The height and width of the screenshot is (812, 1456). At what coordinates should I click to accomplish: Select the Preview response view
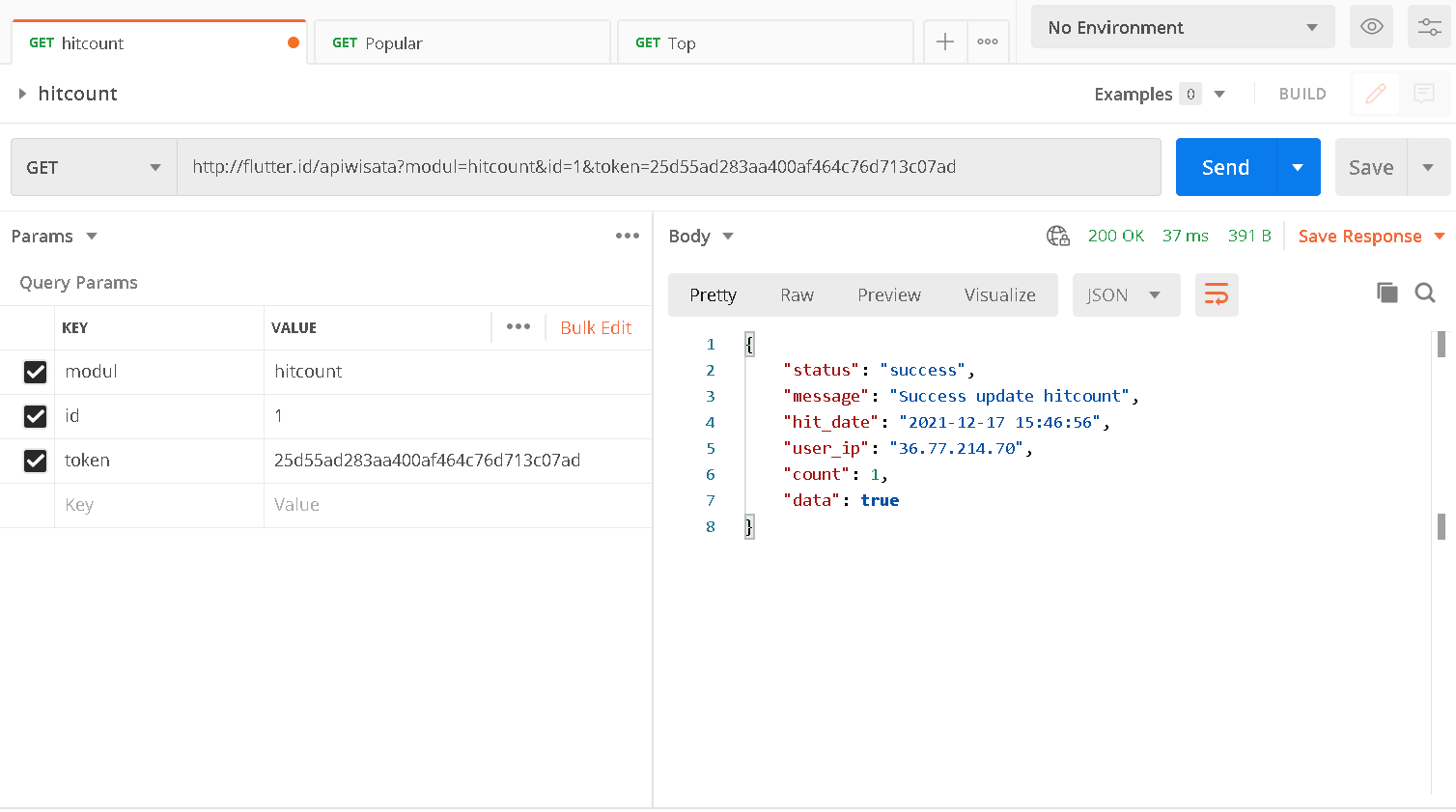[889, 294]
